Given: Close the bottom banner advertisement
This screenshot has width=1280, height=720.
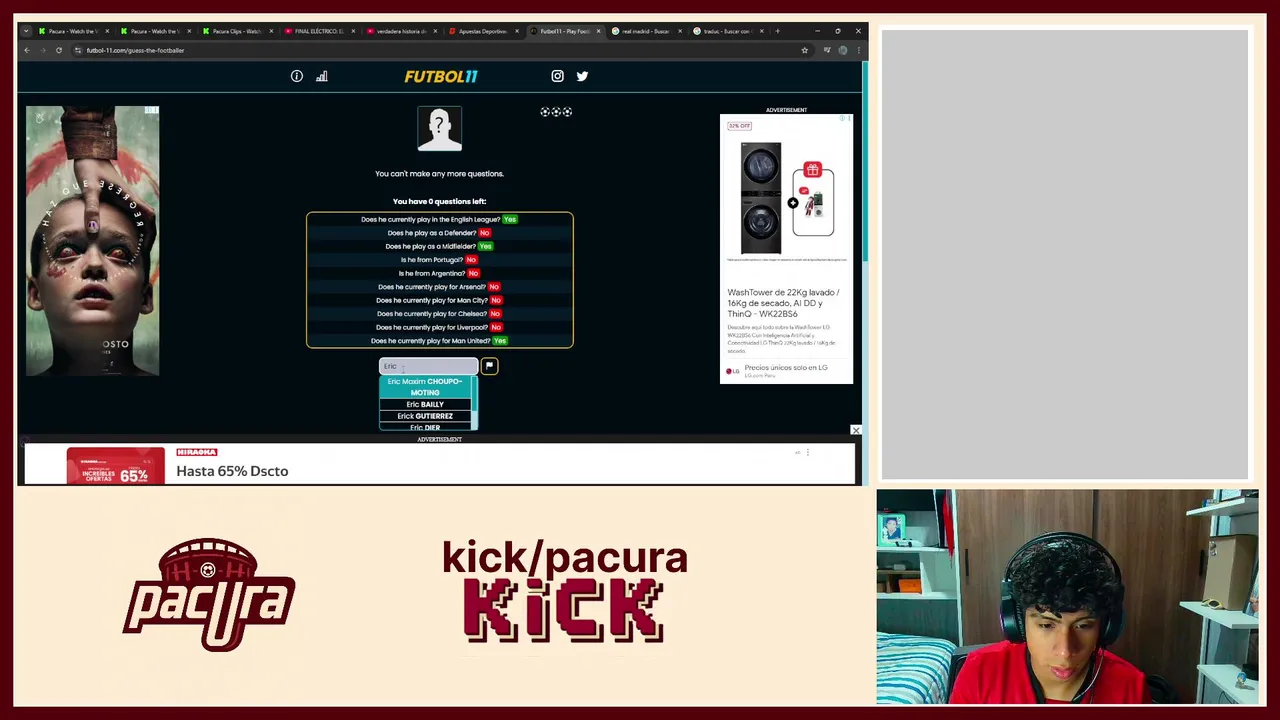Looking at the screenshot, I should click(x=855, y=431).
